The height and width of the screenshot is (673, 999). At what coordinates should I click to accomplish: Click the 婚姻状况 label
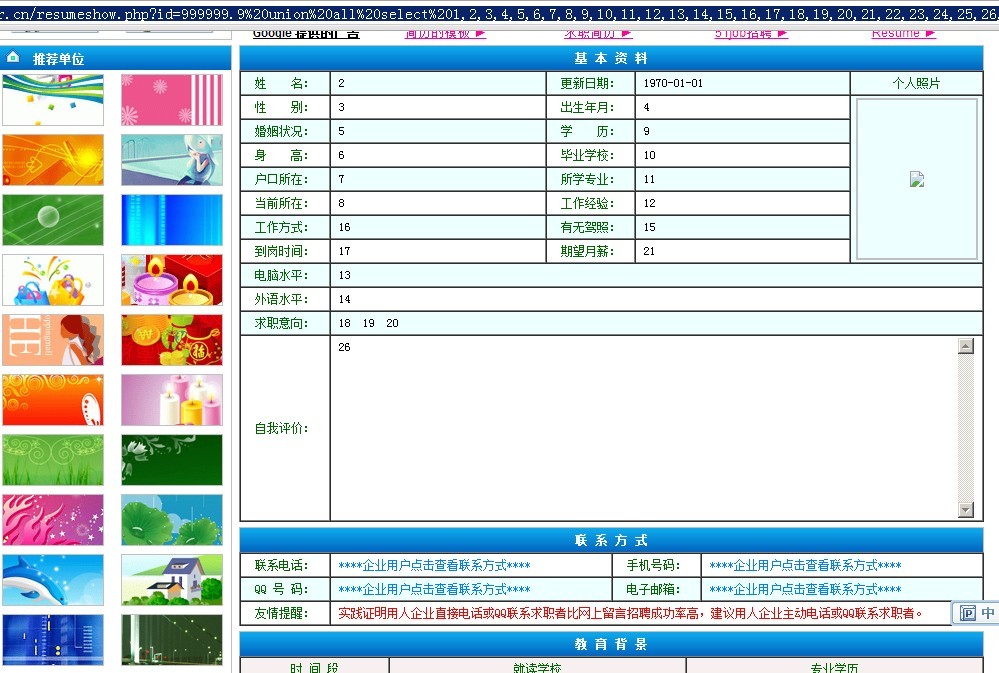281,131
